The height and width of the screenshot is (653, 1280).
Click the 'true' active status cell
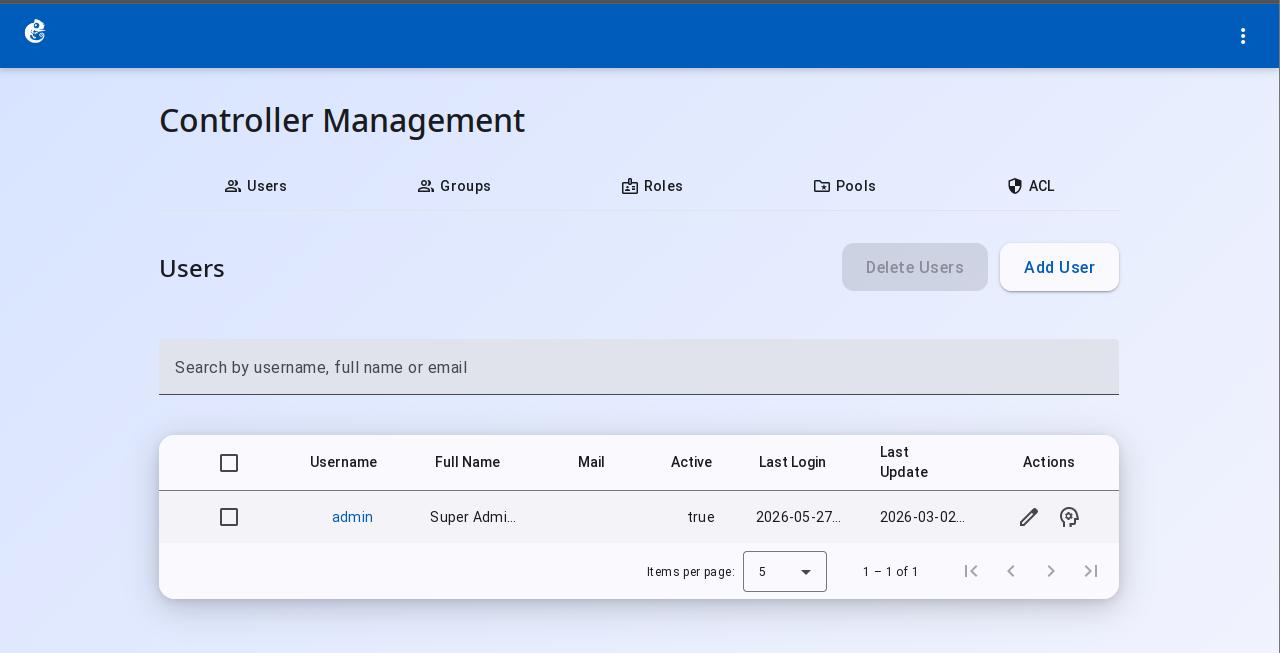click(701, 517)
